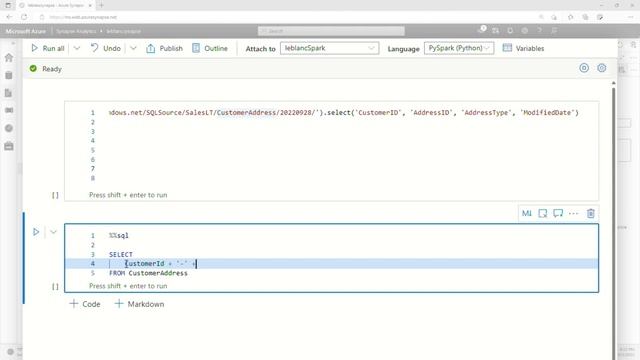640x360 pixels.
Task: Place cursor in the CustomerId line
Action: click(331, 264)
